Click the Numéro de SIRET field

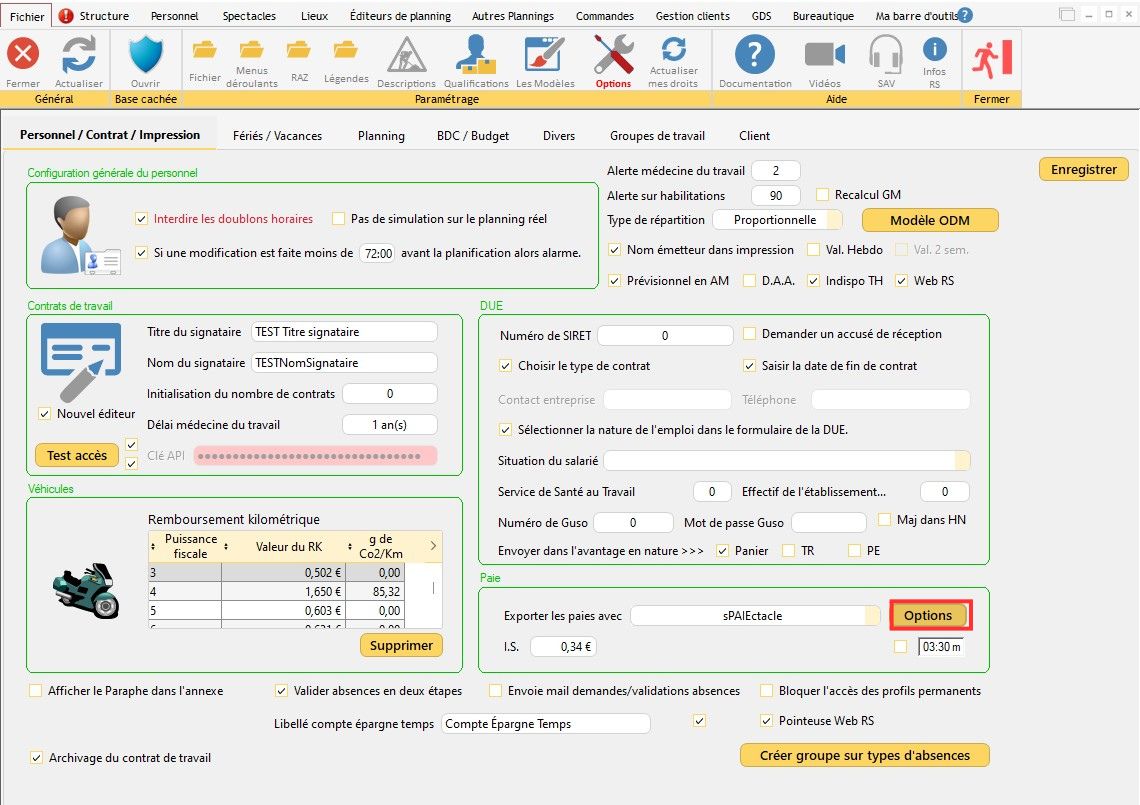(664, 336)
